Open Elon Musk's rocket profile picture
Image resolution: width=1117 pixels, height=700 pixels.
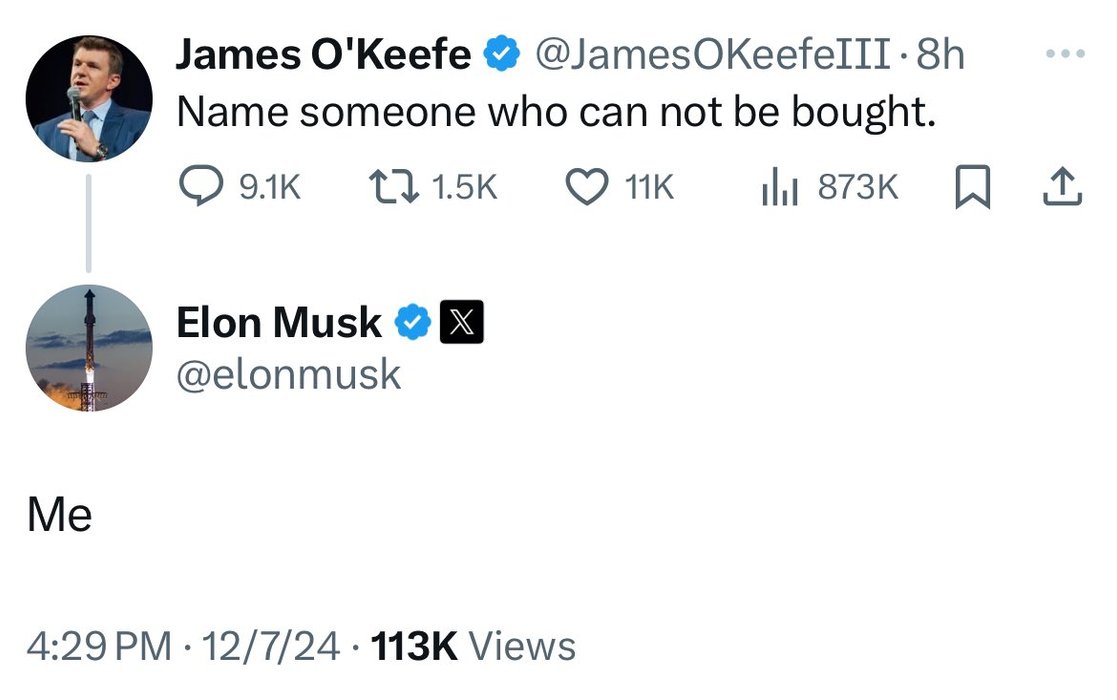tap(88, 349)
